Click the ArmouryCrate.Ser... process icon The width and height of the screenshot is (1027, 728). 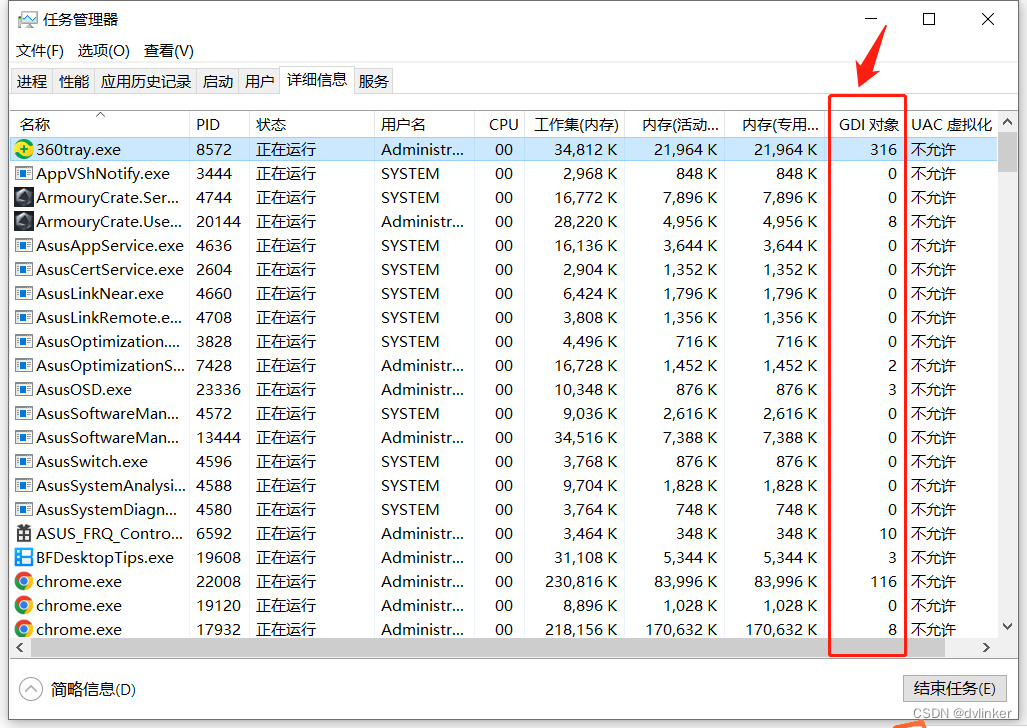click(24, 197)
